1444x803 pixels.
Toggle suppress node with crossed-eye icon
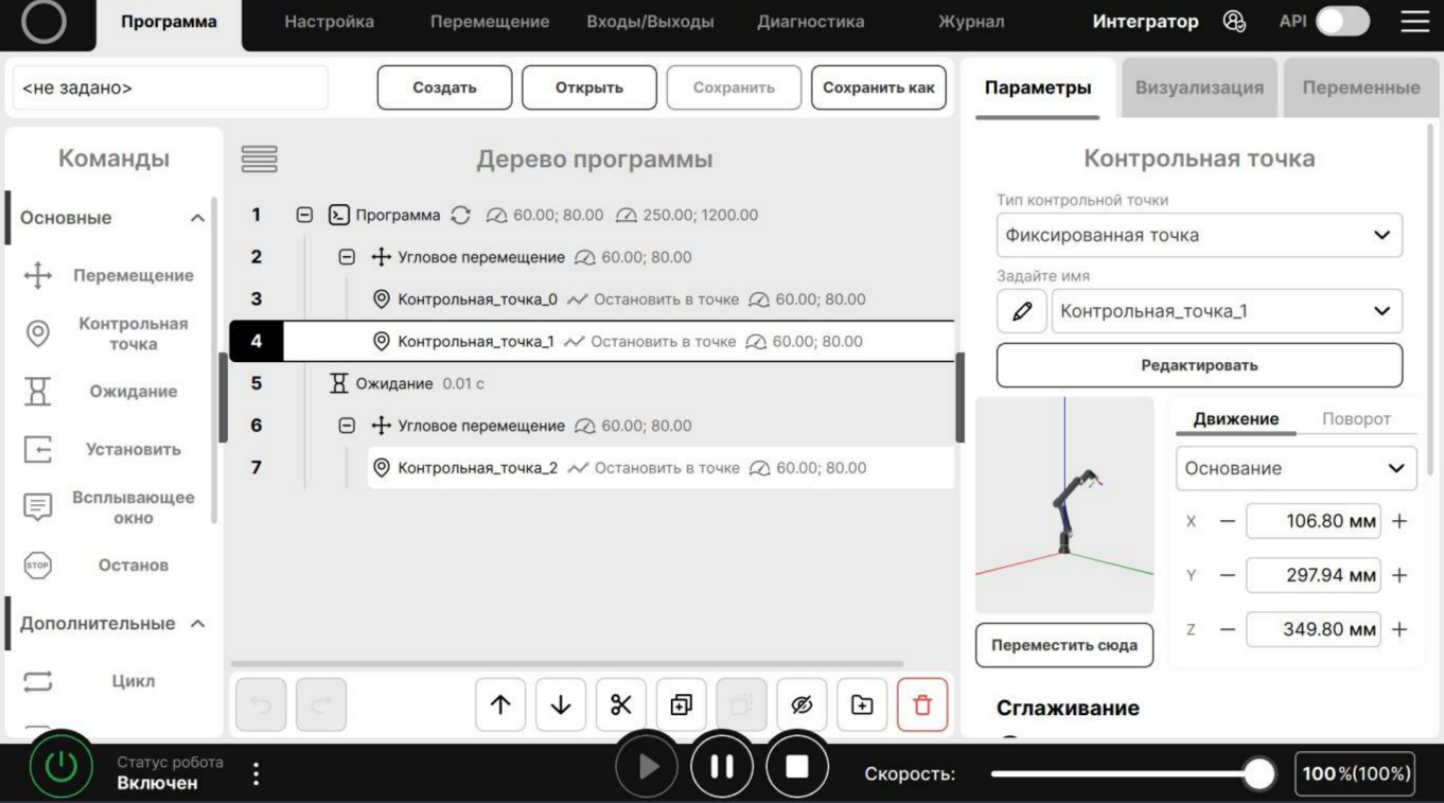click(x=802, y=705)
